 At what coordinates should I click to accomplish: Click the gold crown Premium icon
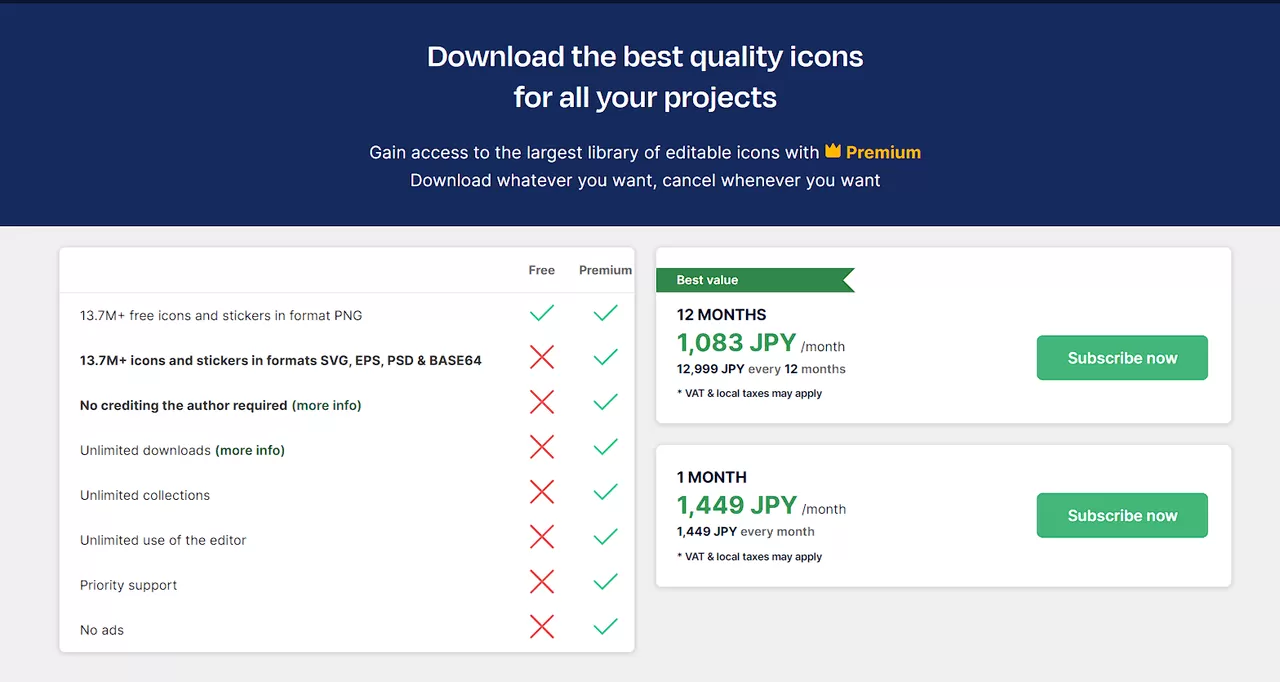coord(833,151)
